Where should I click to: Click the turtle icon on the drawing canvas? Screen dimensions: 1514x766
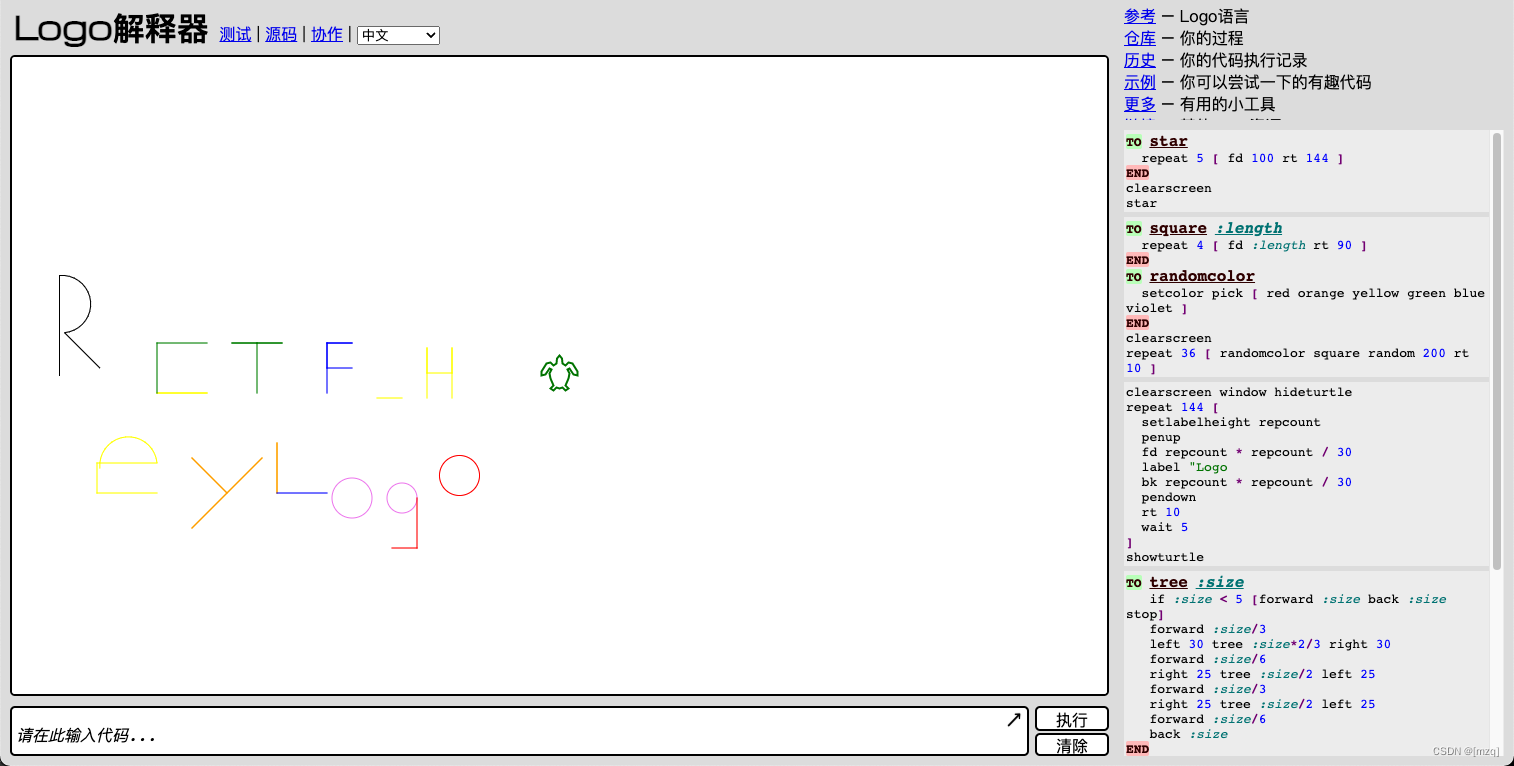point(561,373)
